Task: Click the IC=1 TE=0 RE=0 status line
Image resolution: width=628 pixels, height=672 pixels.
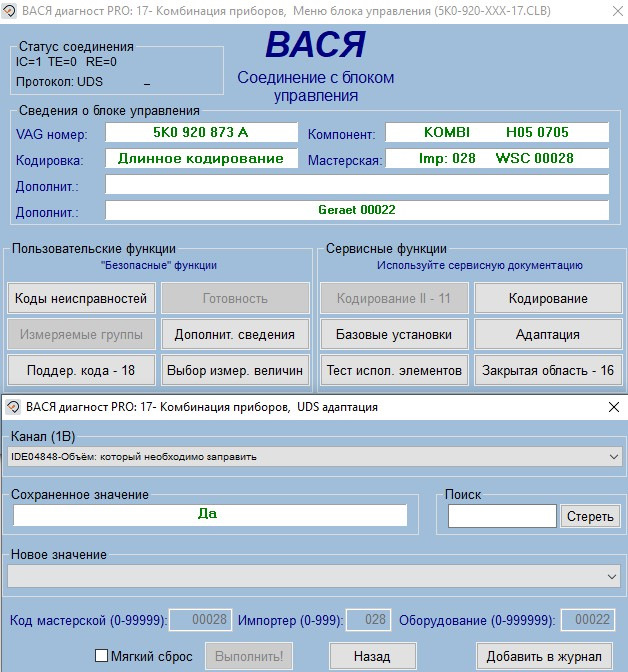Action: click(66, 62)
